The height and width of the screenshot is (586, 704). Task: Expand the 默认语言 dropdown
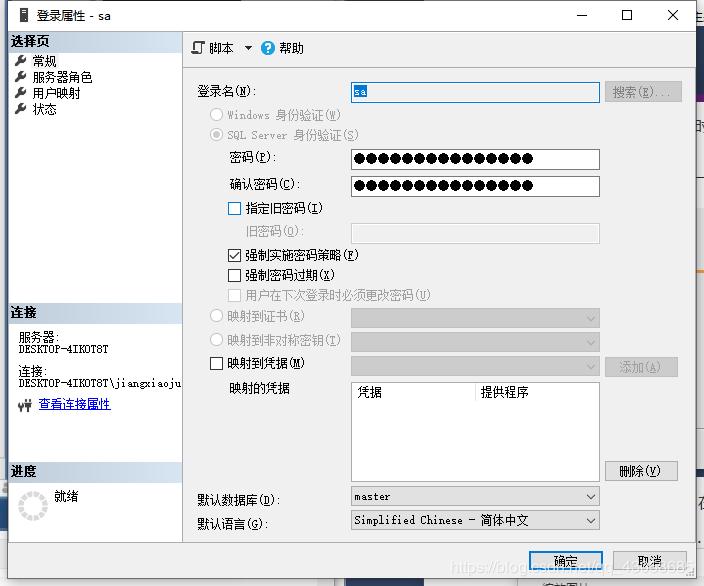[x=590, y=520]
